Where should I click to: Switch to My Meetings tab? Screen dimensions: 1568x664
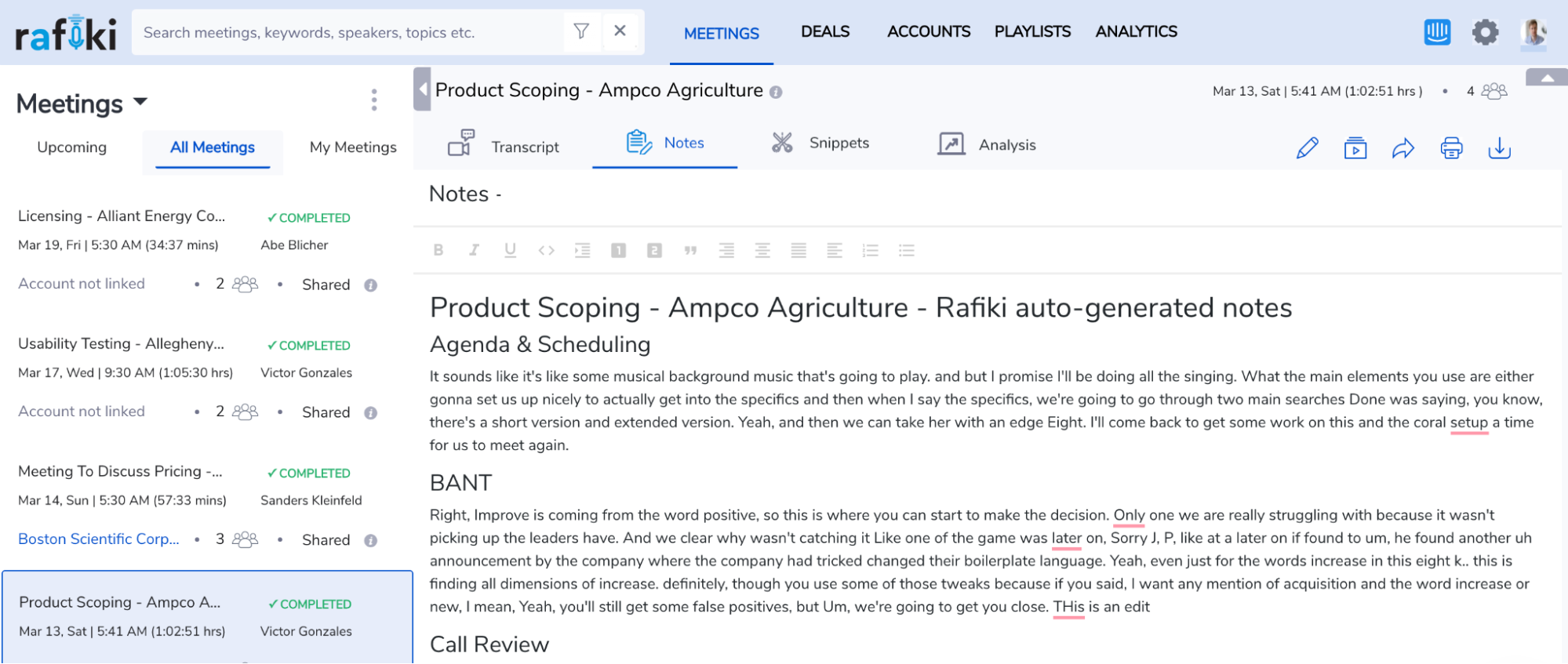pos(353,147)
